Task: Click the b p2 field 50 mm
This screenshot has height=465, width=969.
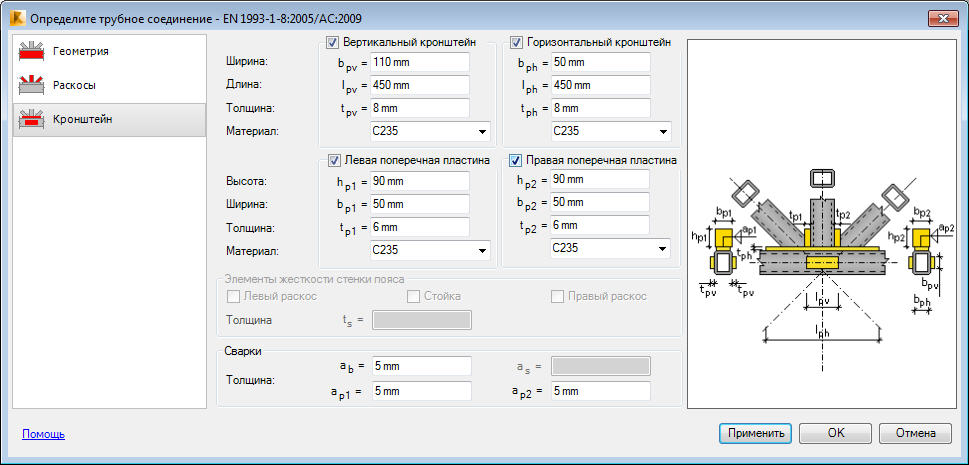Action: [x=599, y=202]
